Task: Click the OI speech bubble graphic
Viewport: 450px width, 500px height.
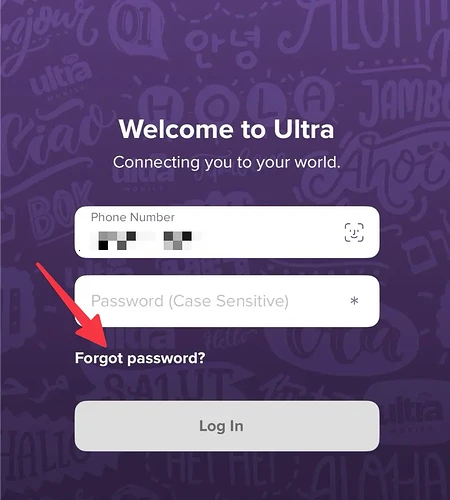Action: point(138,28)
